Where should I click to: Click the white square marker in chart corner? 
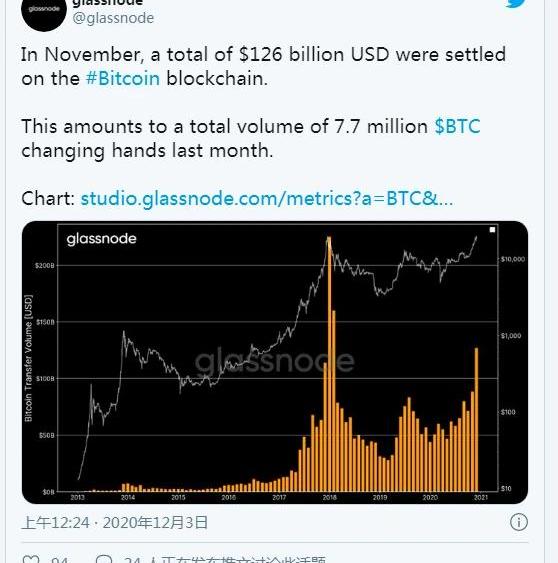tap(492, 230)
